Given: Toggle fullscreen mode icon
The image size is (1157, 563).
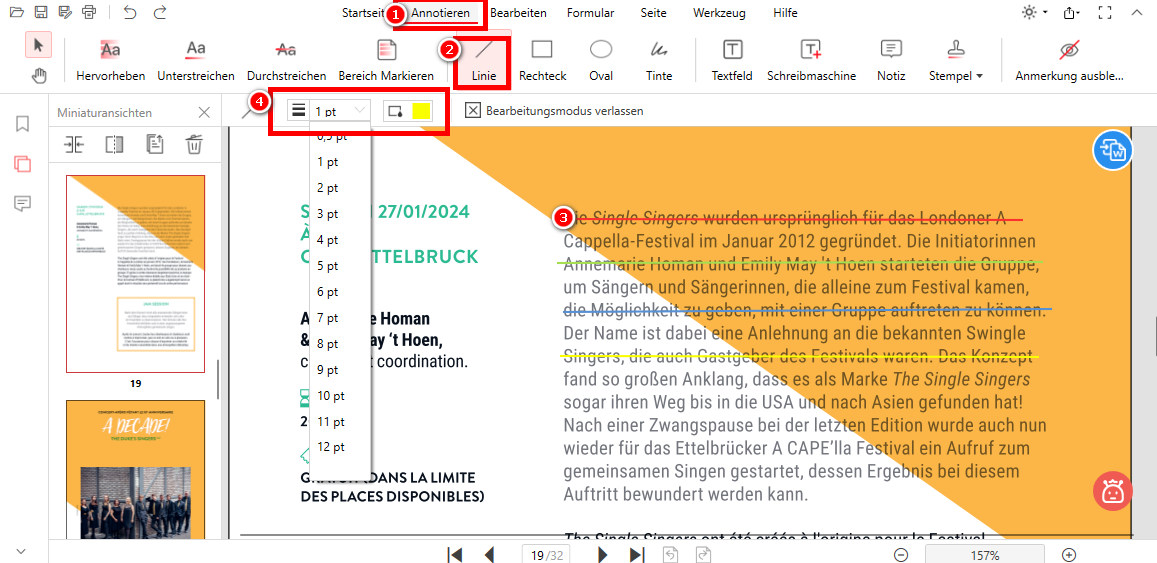Looking at the screenshot, I should click(x=1105, y=13).
